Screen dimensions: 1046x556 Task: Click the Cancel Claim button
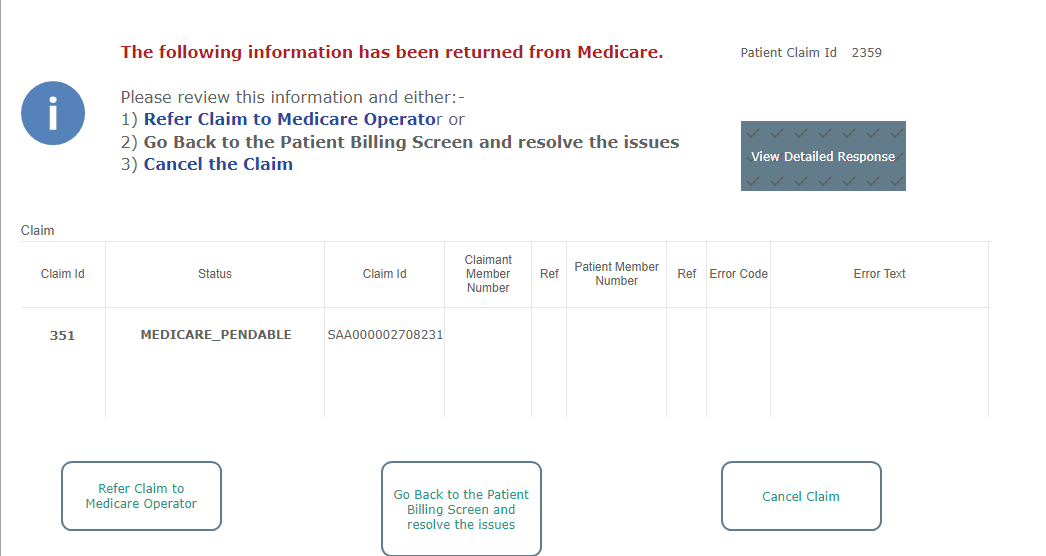(801, 496)
